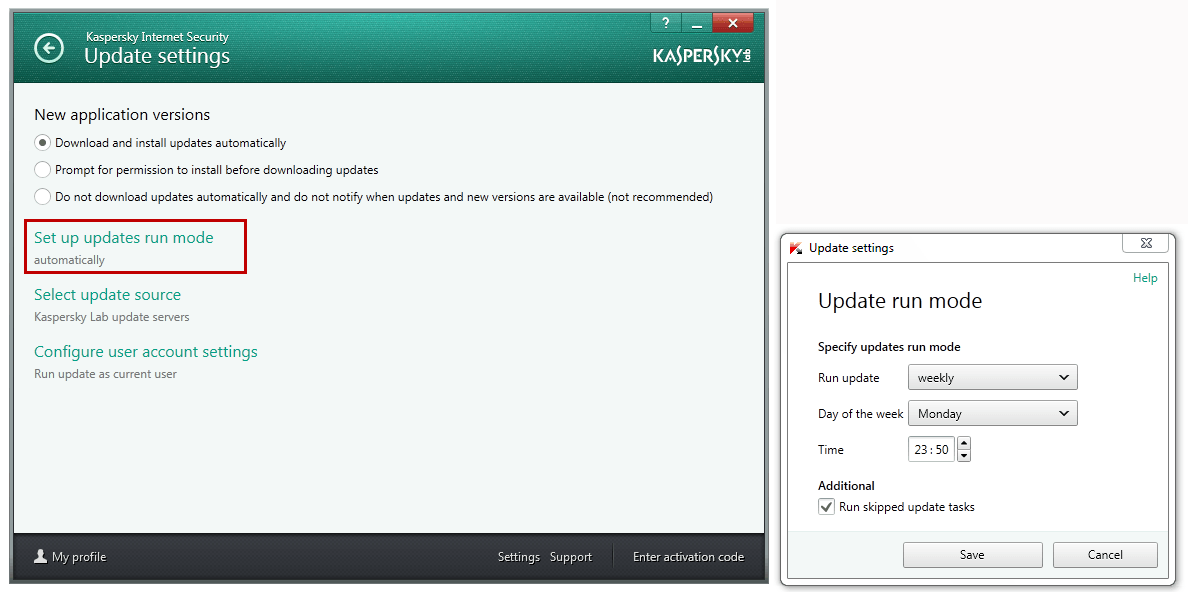
Task: Click 'Kaspersky Lab update servers' text
Action: pyautogui.click(x=111, y=317)
